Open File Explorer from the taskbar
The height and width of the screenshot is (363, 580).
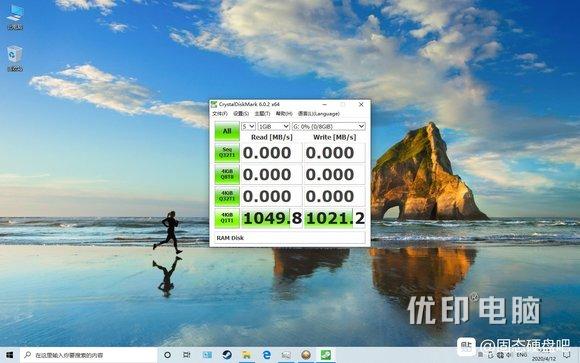246,355
